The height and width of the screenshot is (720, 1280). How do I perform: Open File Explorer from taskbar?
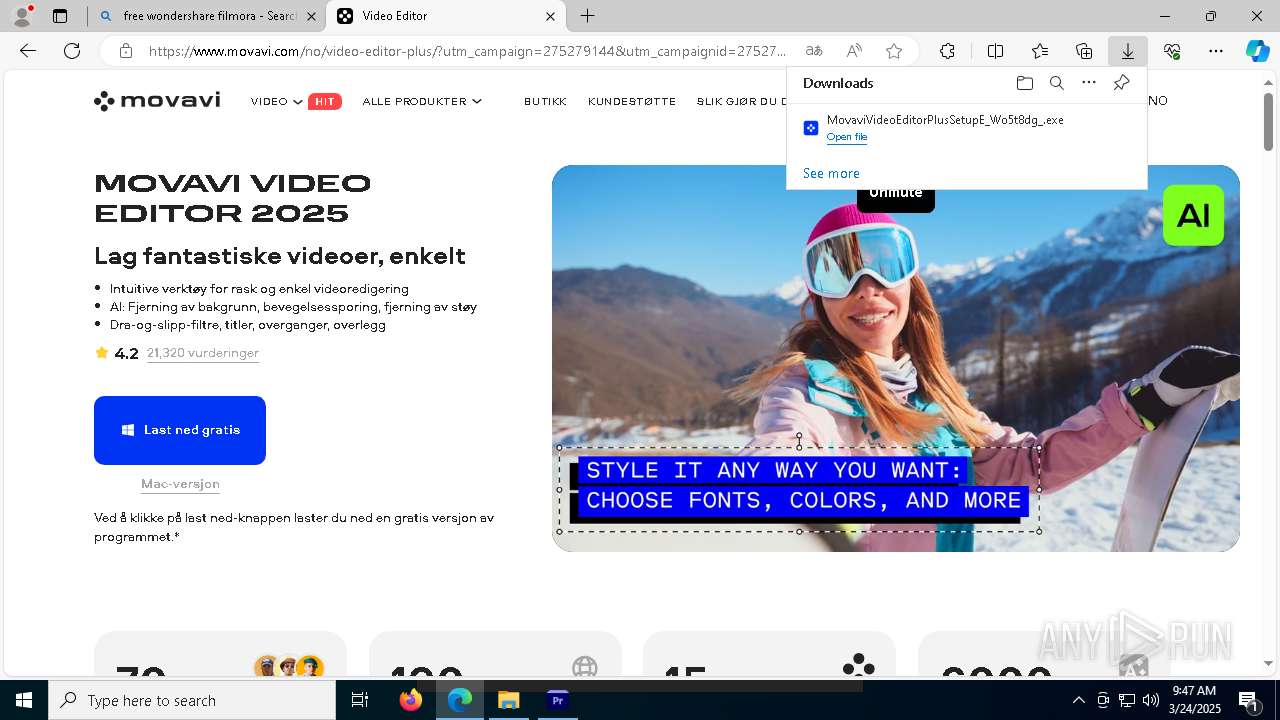tap(509, 700)
